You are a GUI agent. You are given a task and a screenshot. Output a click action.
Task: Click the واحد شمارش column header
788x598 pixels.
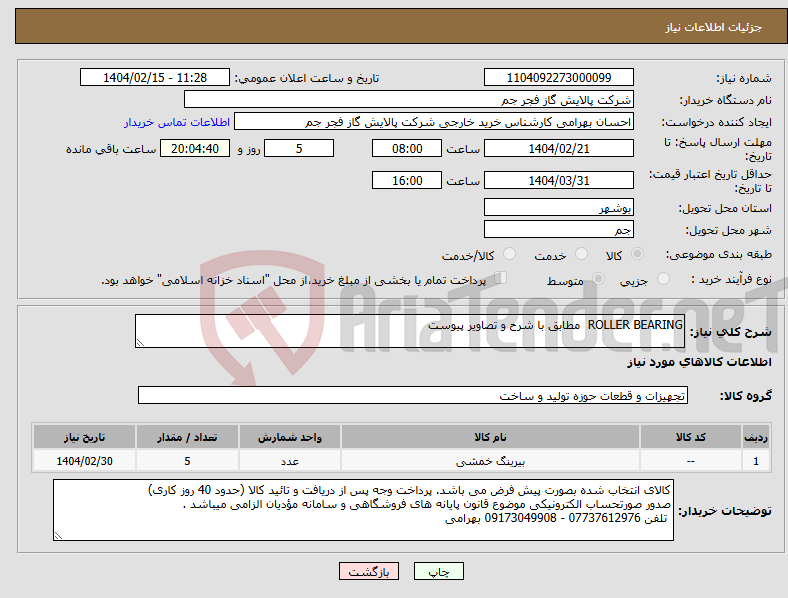click(x=289, y=437)
